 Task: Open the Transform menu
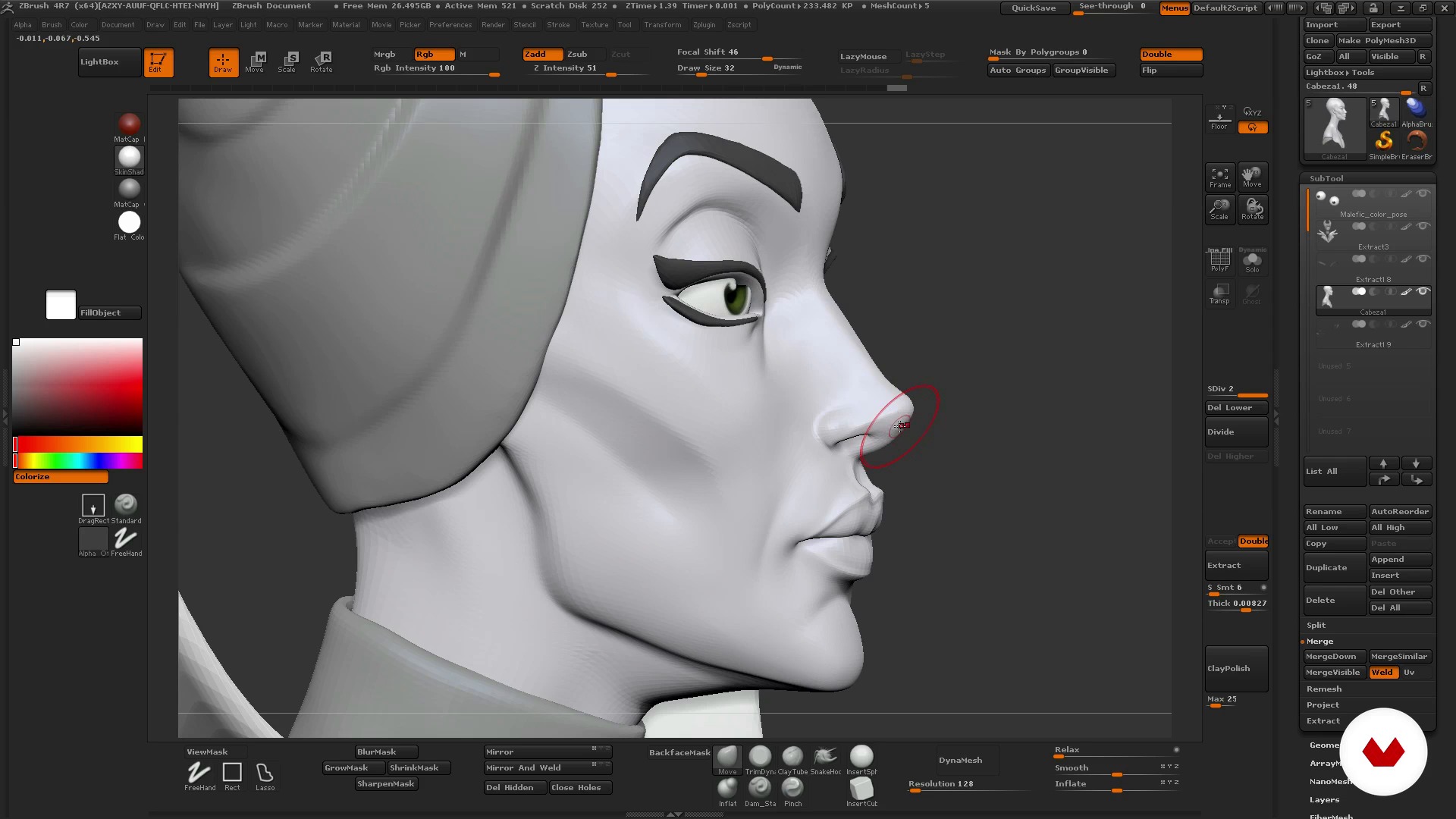(662, 25)
